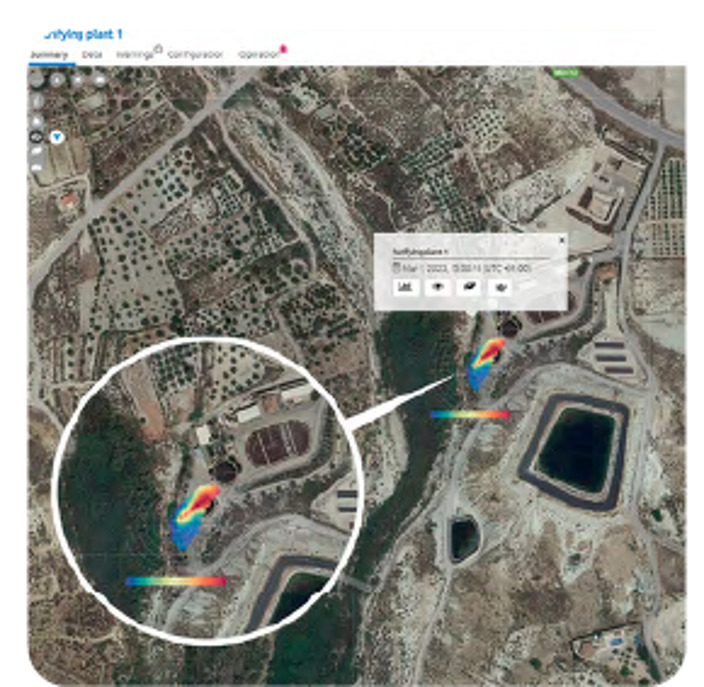The height and width of the screenshot is (687, 704).
Task: Click the rainbow color scale under the plume
Action: point(470,414)
